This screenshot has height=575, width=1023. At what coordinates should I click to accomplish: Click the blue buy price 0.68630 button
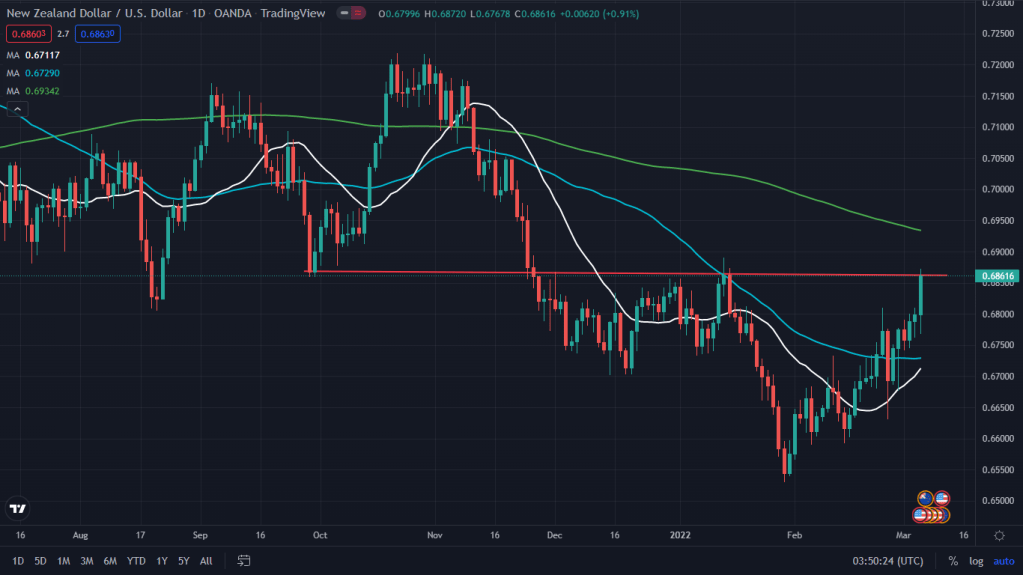100,34
